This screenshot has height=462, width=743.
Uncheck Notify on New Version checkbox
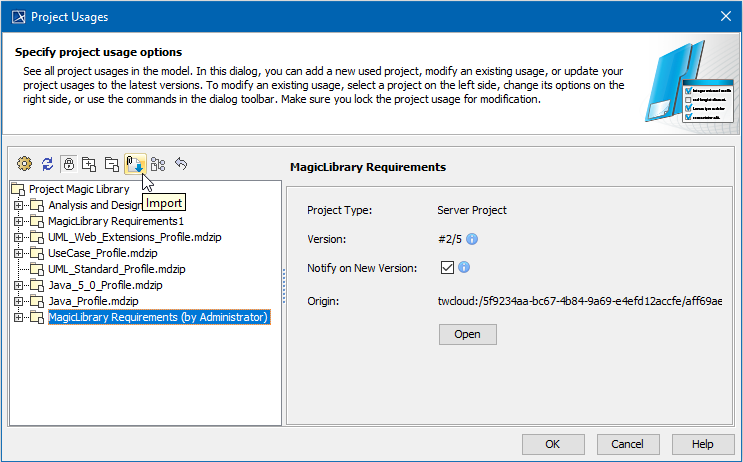pos(447,268)
